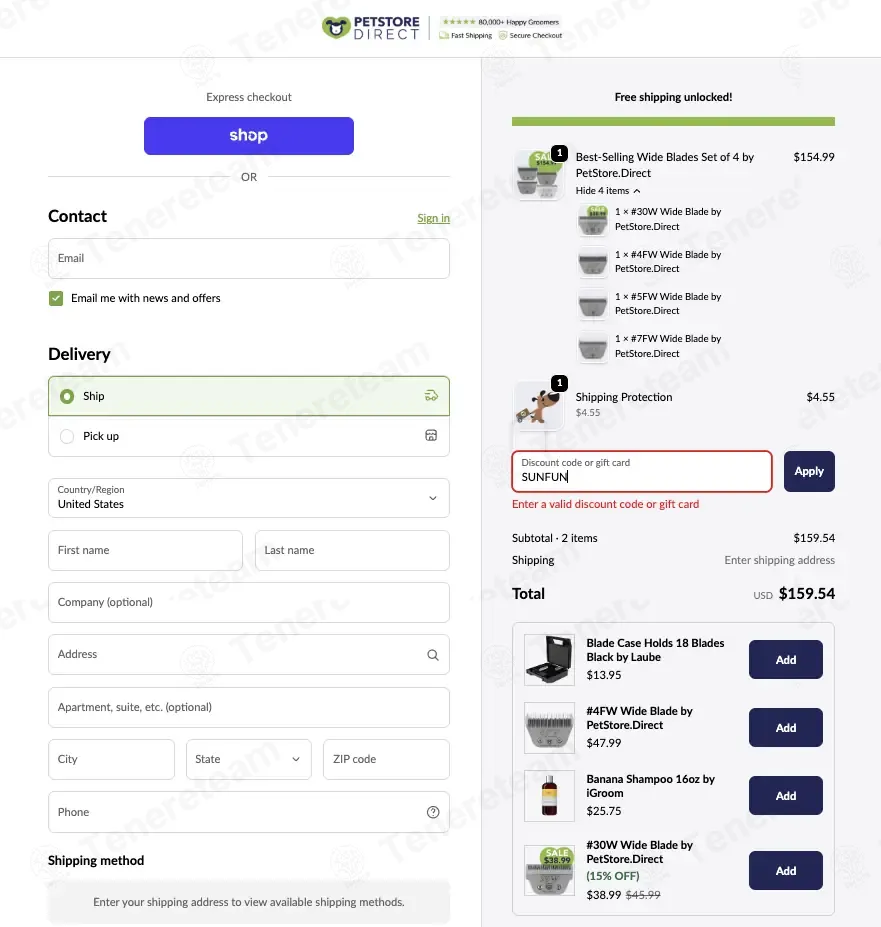Click the address search magnifier icon
Screen dimensions: 881x927
(x=433, y=655)
